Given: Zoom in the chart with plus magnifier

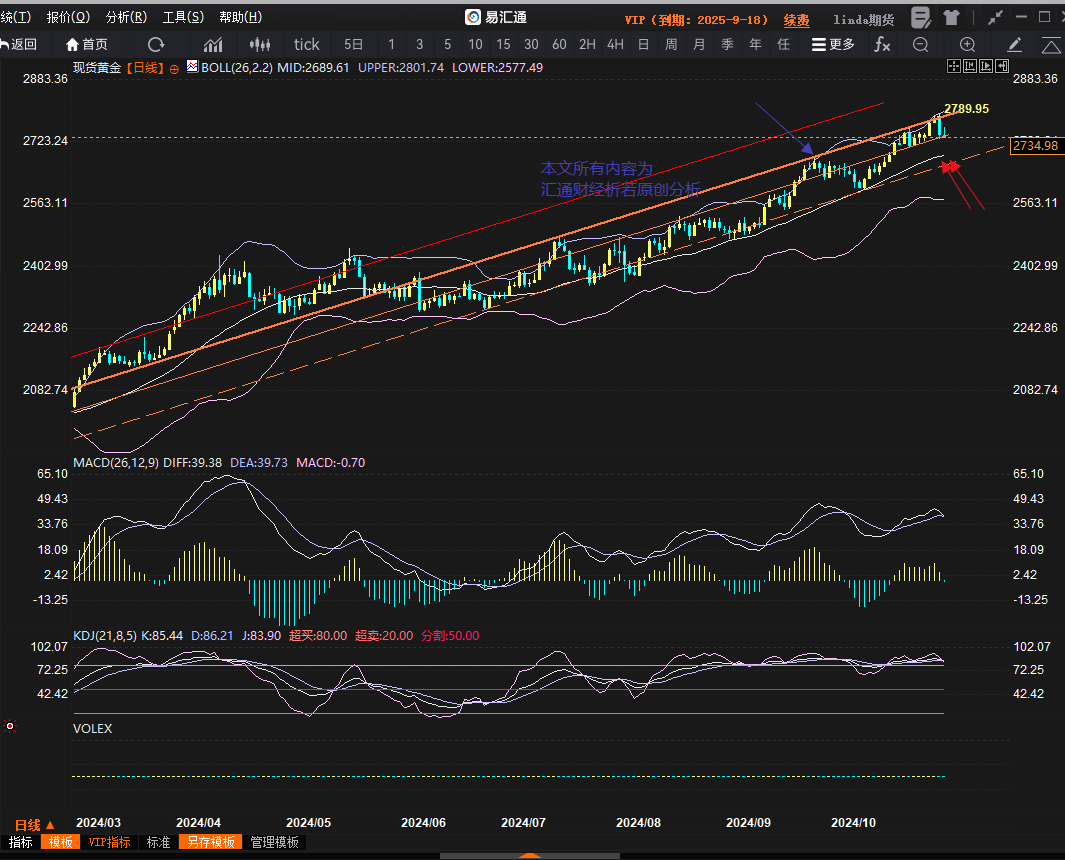Looking at the screenshot, I should (967, 44).
